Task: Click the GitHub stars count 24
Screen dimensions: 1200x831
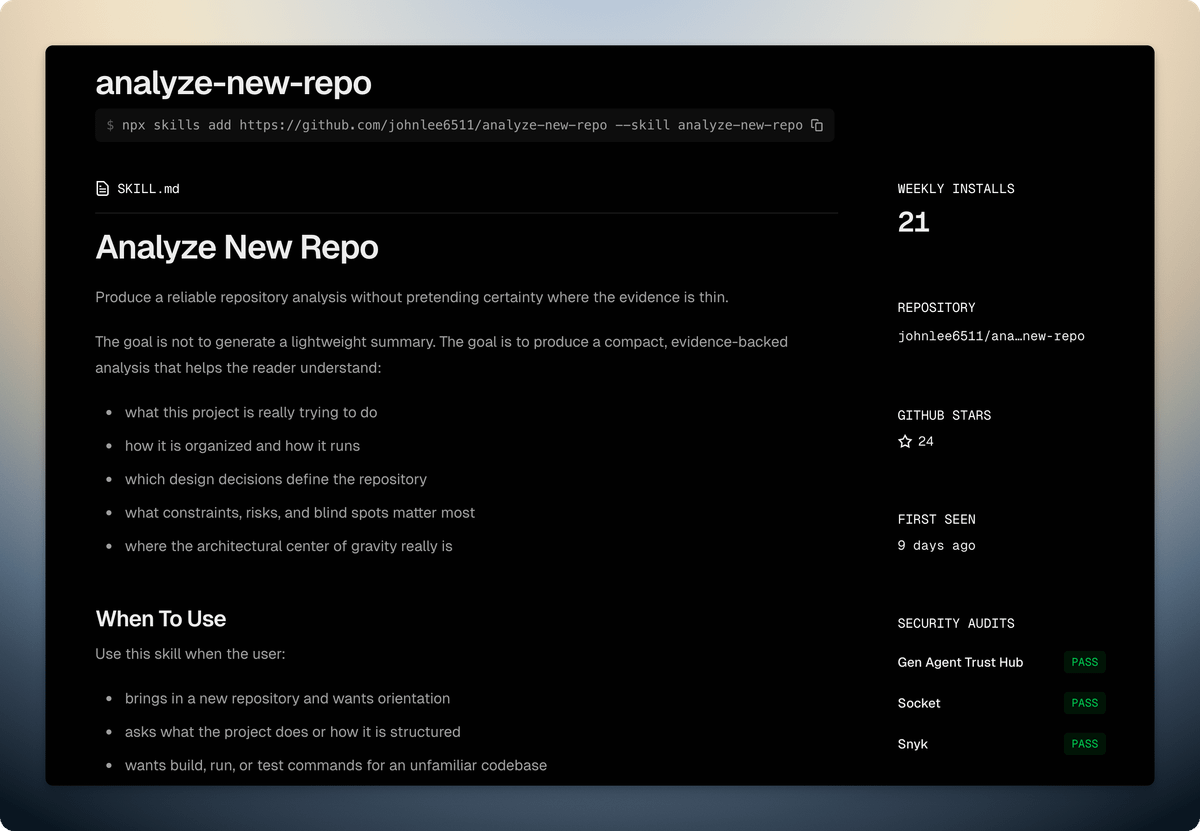Action: pyautogui.click(x=926, y=441)
